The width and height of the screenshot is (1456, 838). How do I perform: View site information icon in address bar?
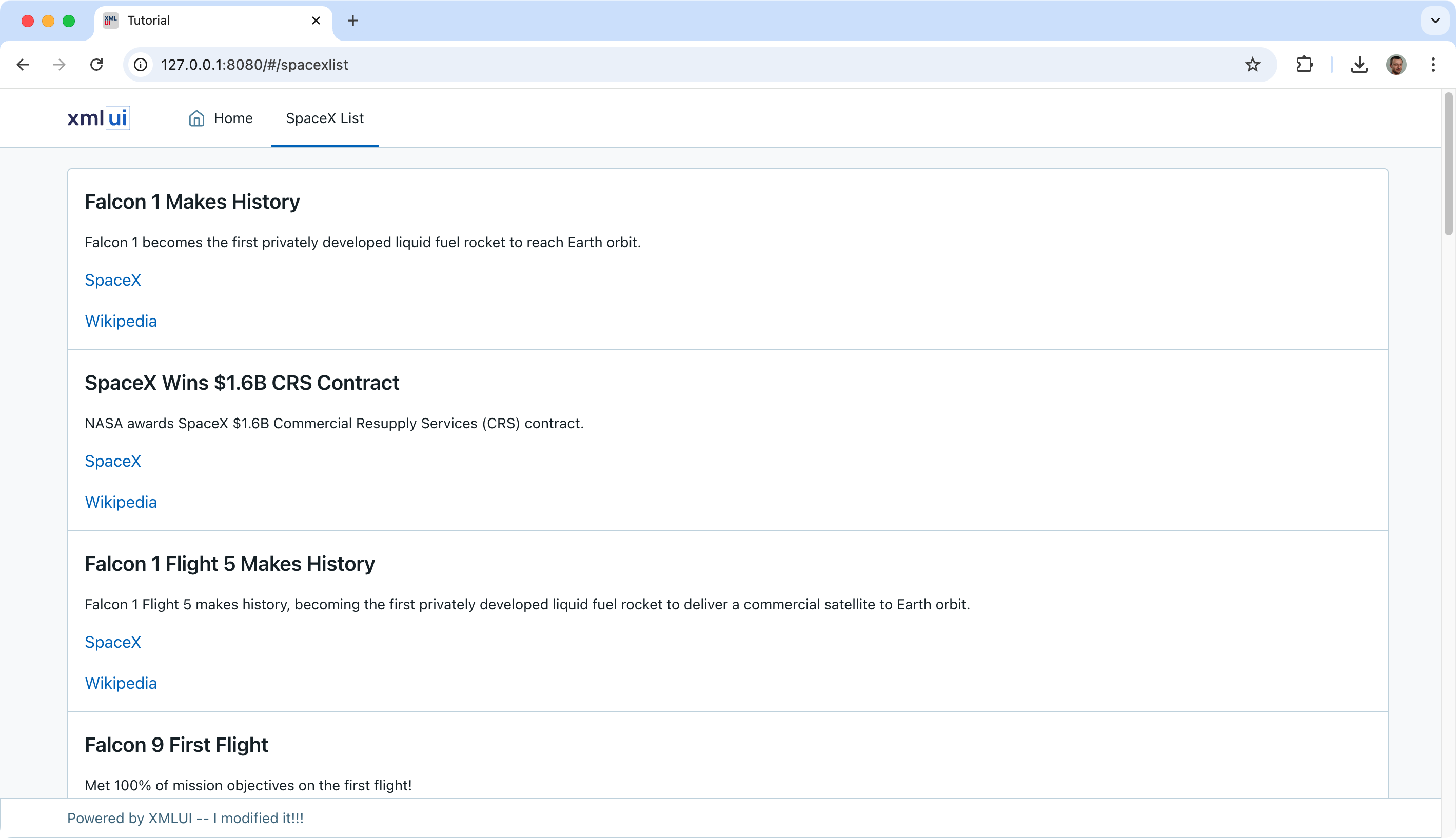pyautogui.click(x=141, y=65)
